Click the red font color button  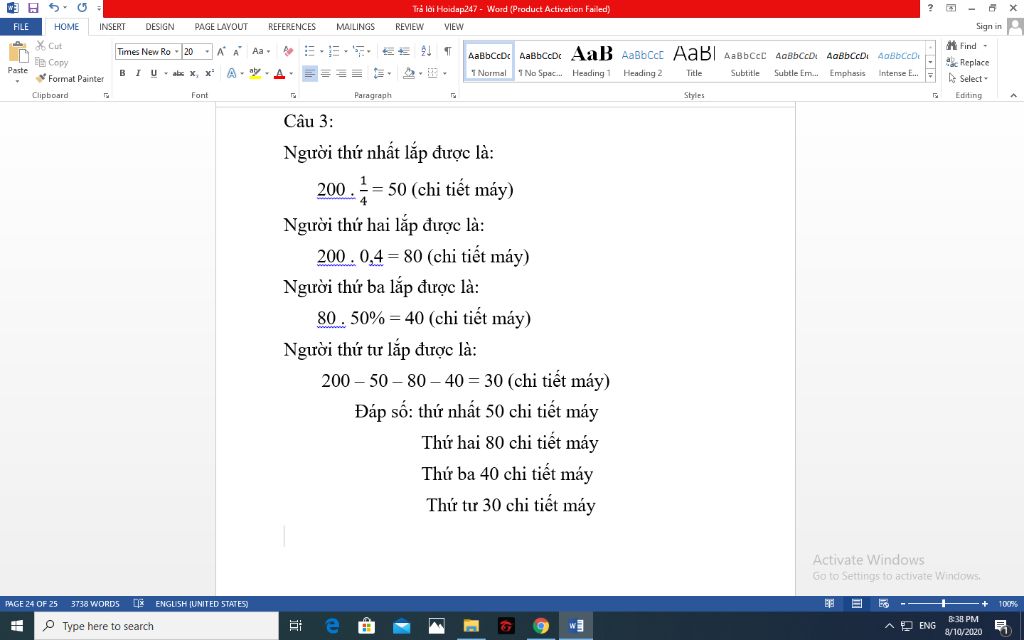280,73
